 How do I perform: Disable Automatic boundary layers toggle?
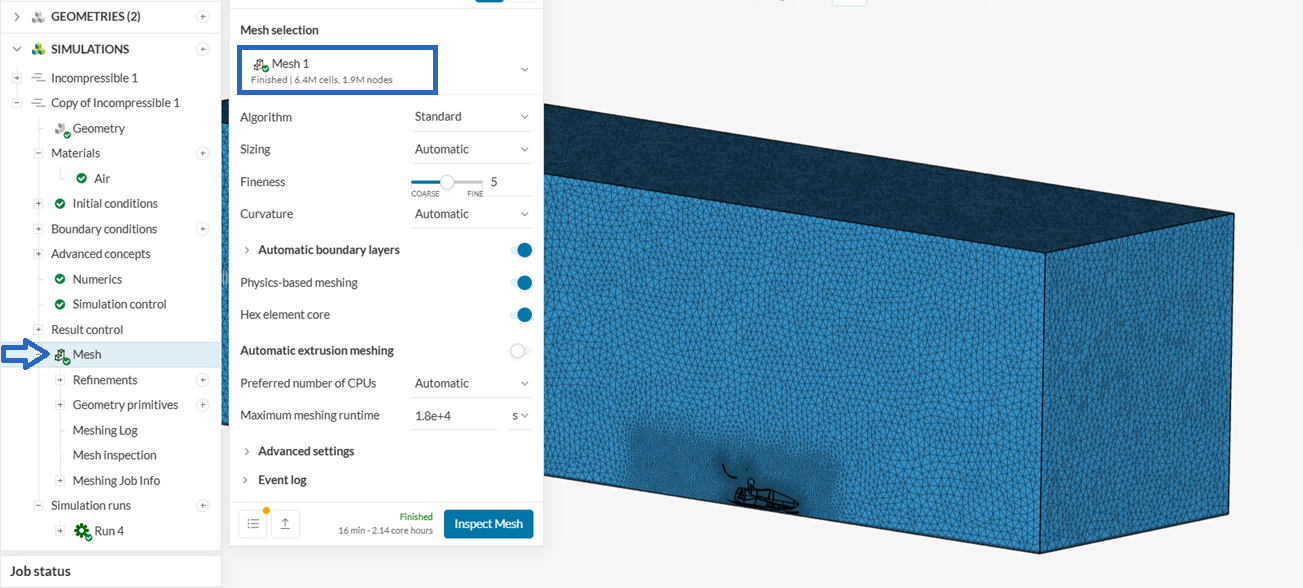(x=520, y=250)
